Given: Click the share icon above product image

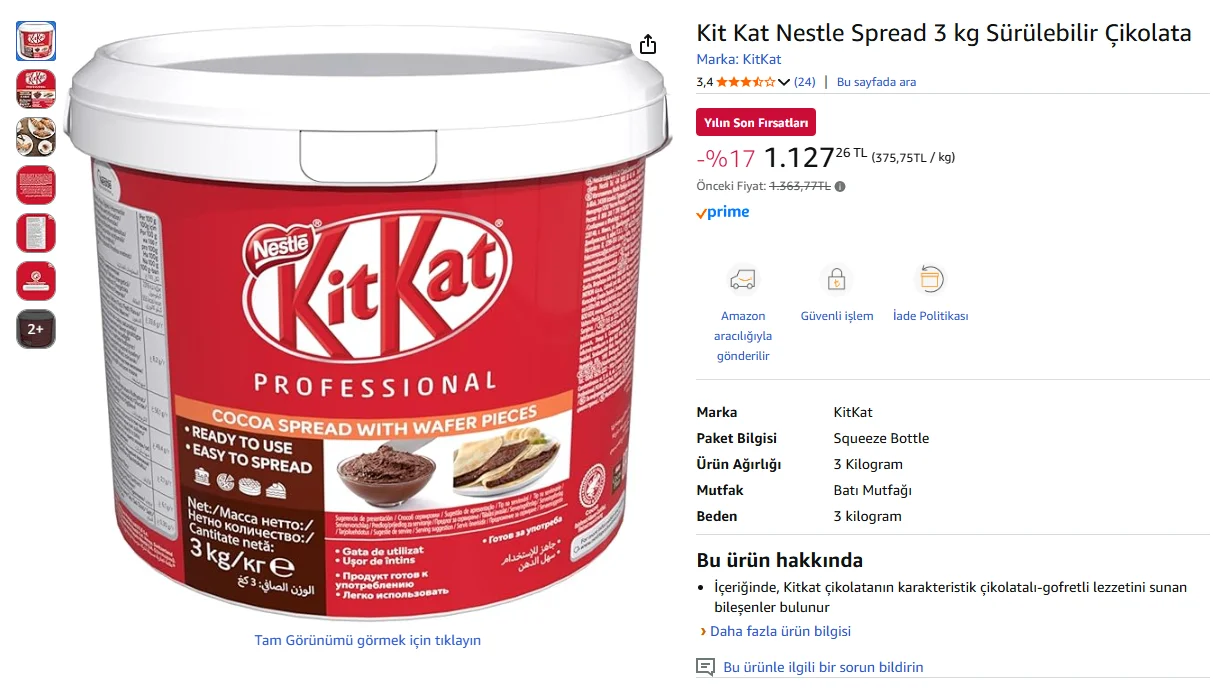Looking at the screenshot, I should click(x=648, y=45).
